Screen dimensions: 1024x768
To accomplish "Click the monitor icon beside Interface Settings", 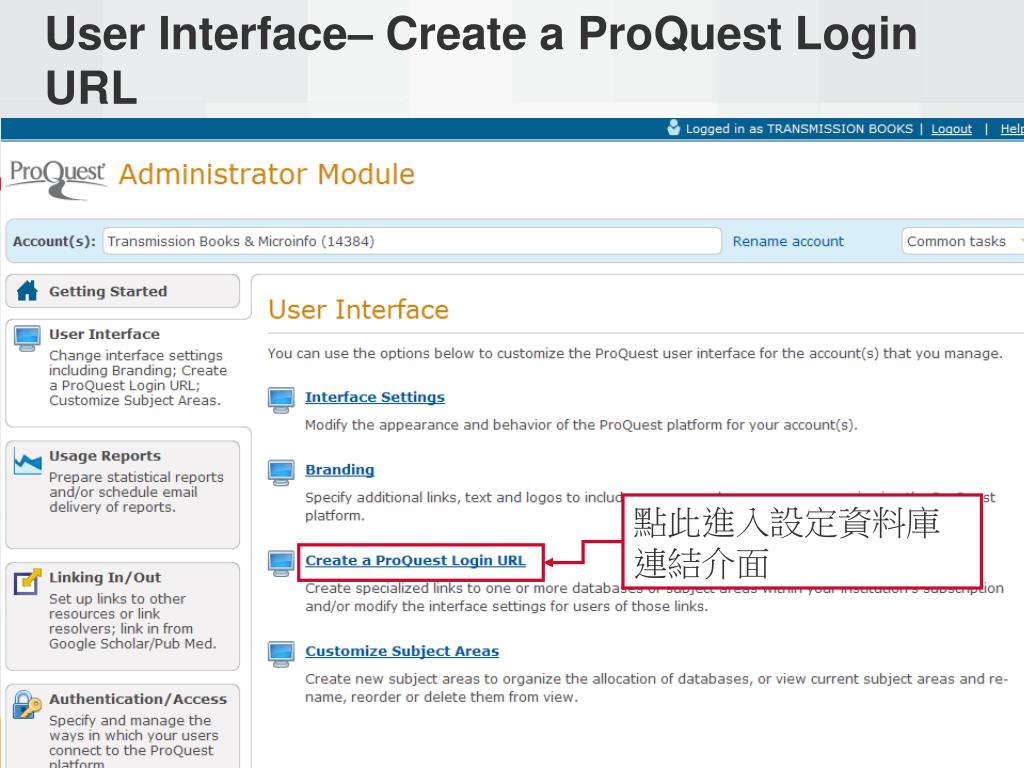I will 281,400.
